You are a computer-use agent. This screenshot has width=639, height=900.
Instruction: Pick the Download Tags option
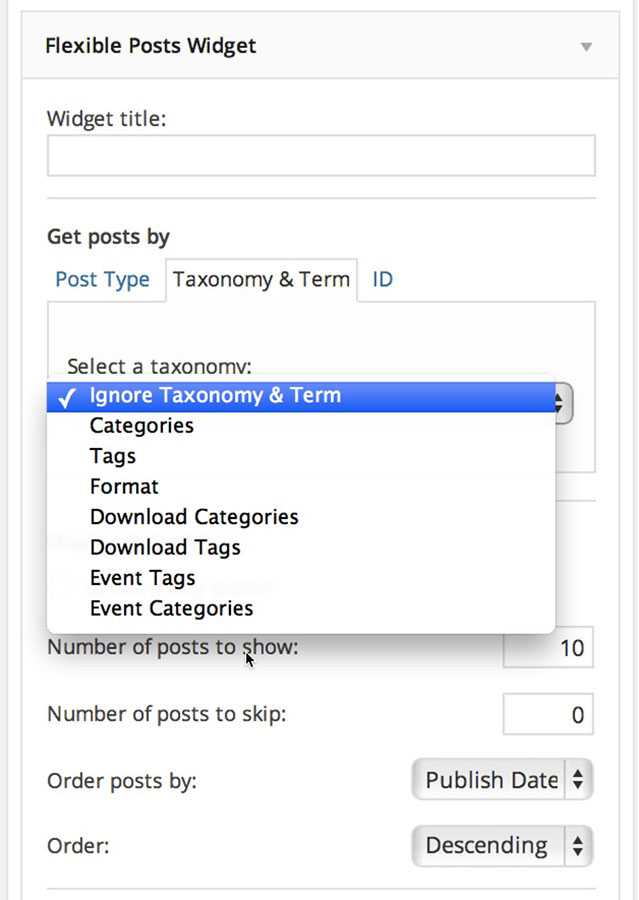point(165,548)
